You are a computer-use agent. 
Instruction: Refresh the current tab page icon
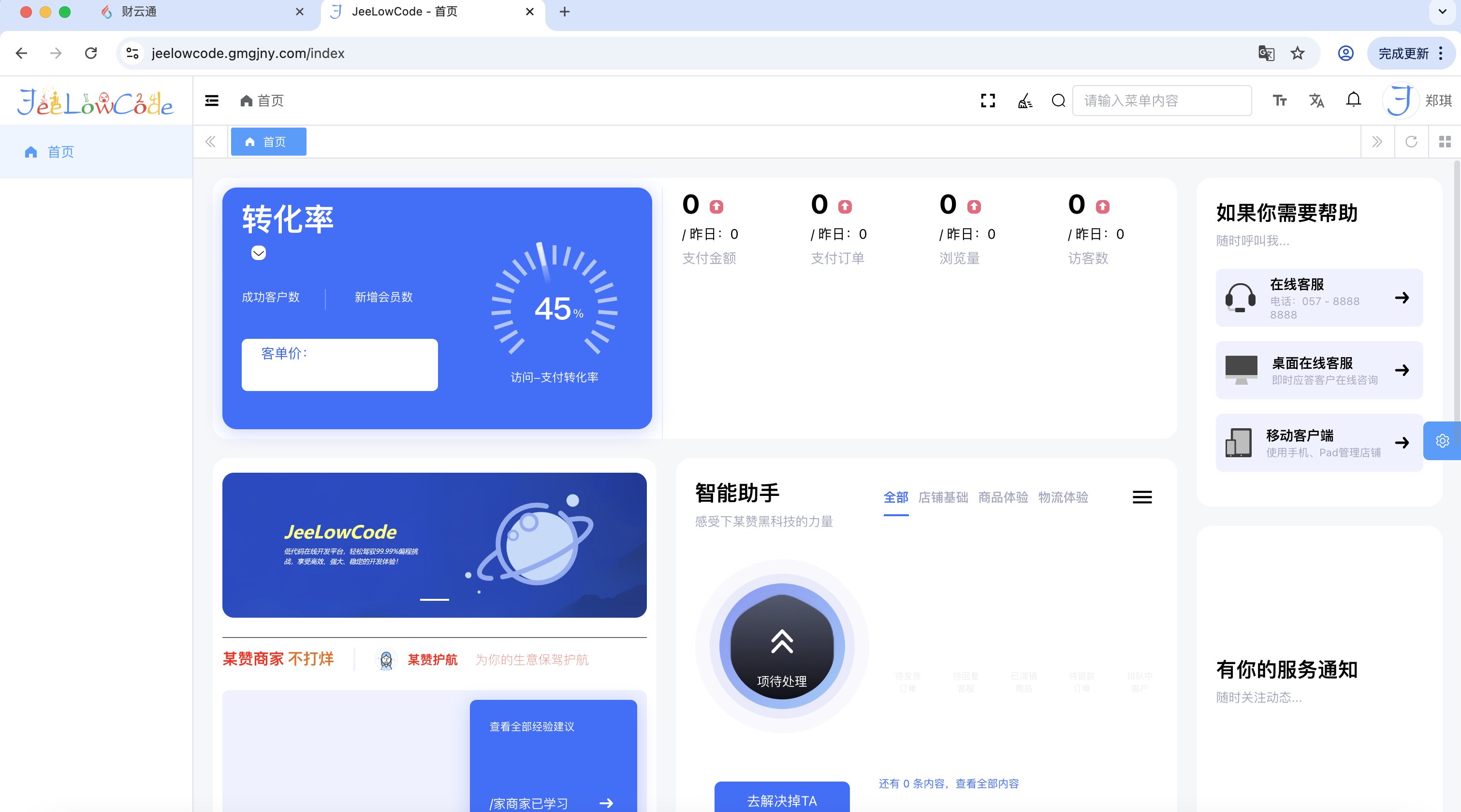(x=1411, y=141)
